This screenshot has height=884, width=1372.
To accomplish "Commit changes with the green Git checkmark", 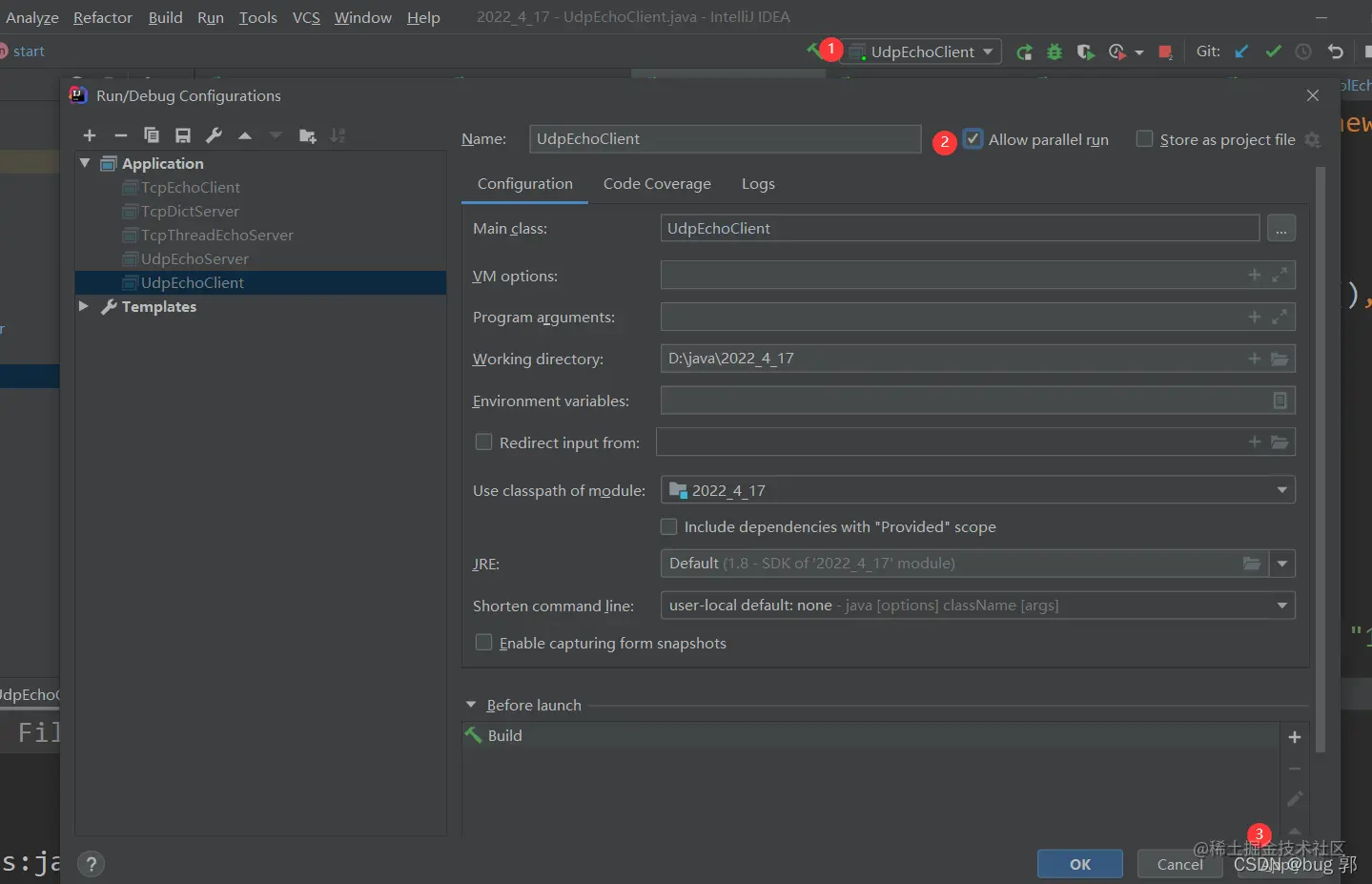I will pyautogui.click(x=1273, y=51).
